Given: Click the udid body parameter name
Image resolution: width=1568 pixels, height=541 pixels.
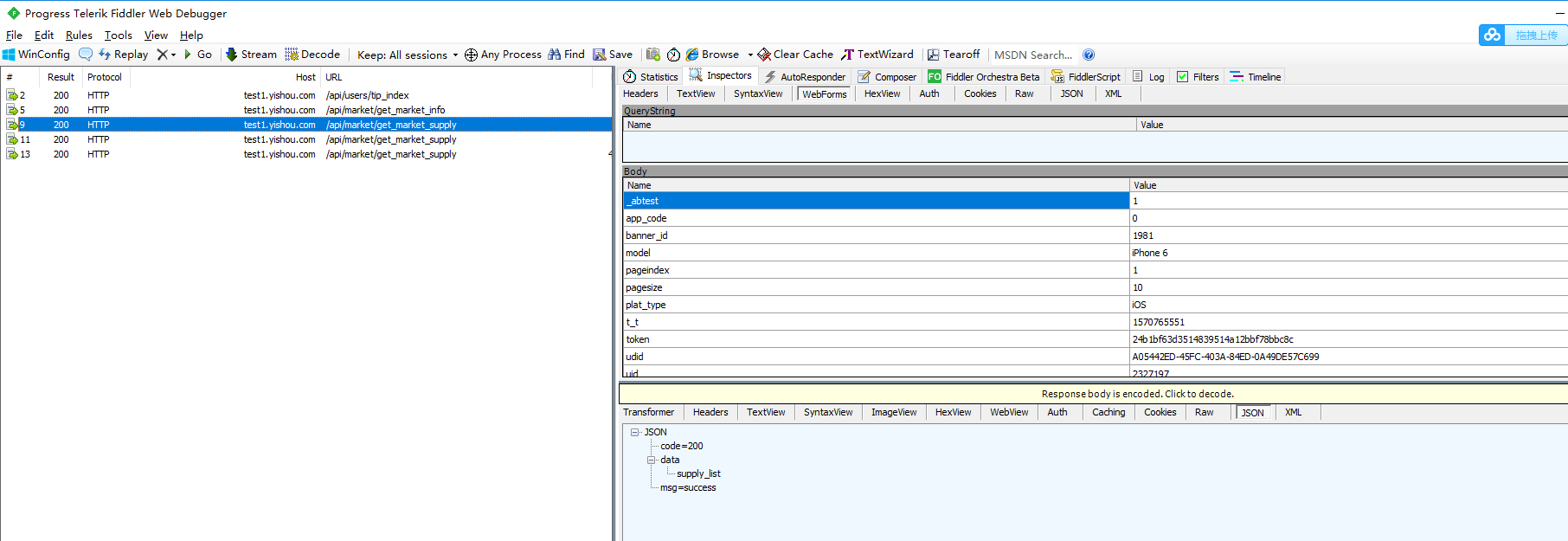Looking at the screenshot, I should (634, 357).
